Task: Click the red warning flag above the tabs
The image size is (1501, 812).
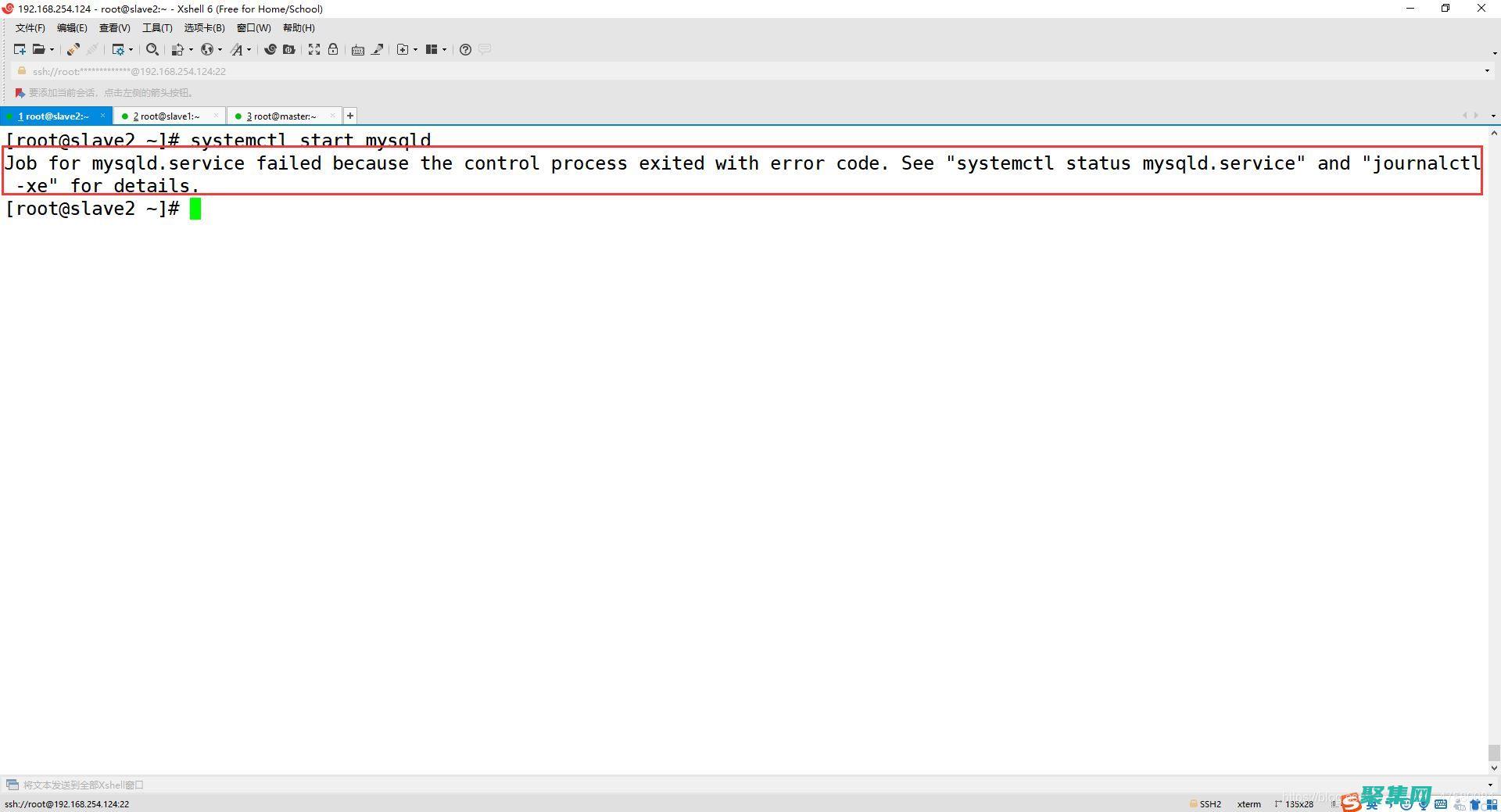Action: 20,92
